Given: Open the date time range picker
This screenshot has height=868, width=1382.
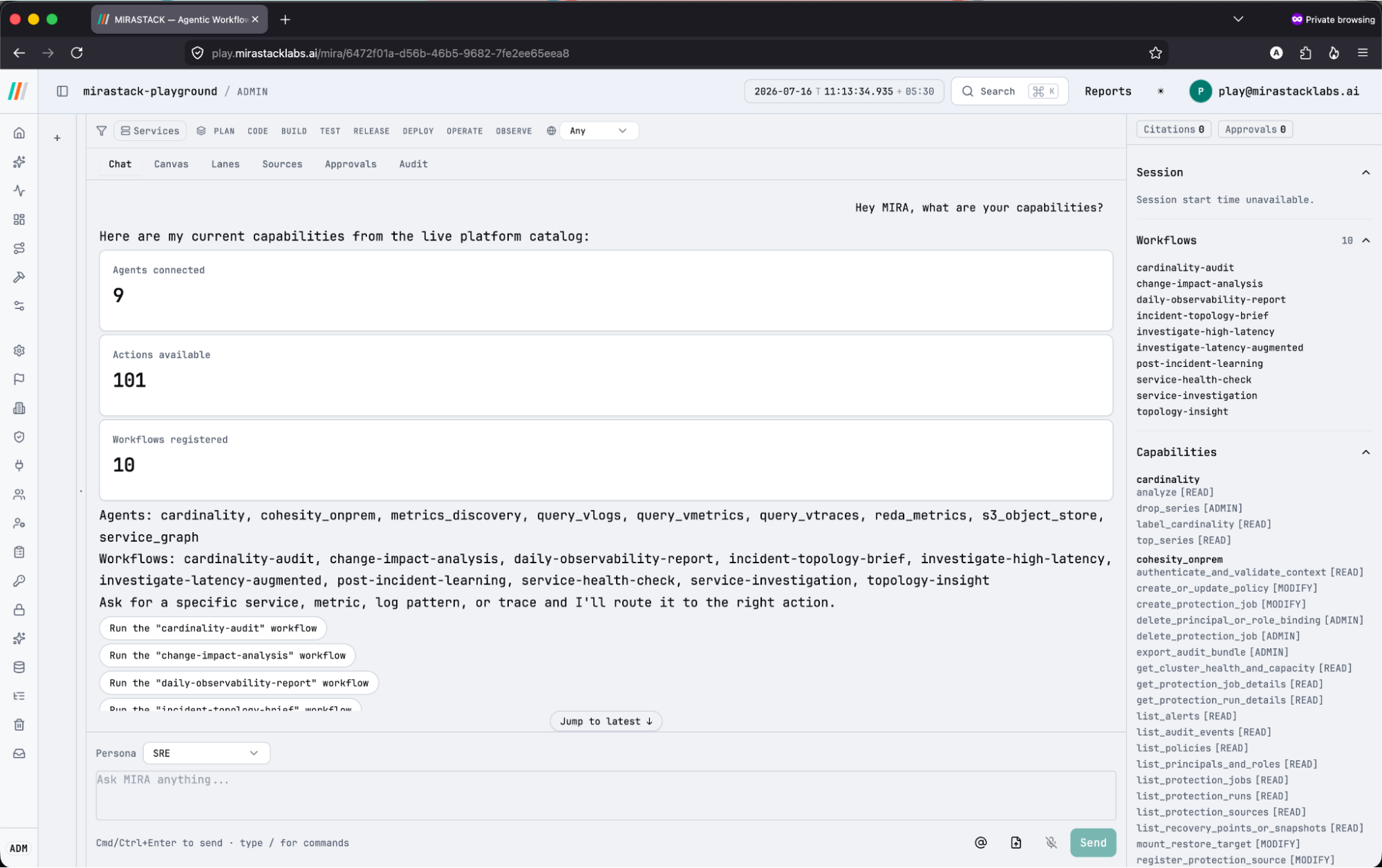Looking at the screenshot, I should 843,91.
